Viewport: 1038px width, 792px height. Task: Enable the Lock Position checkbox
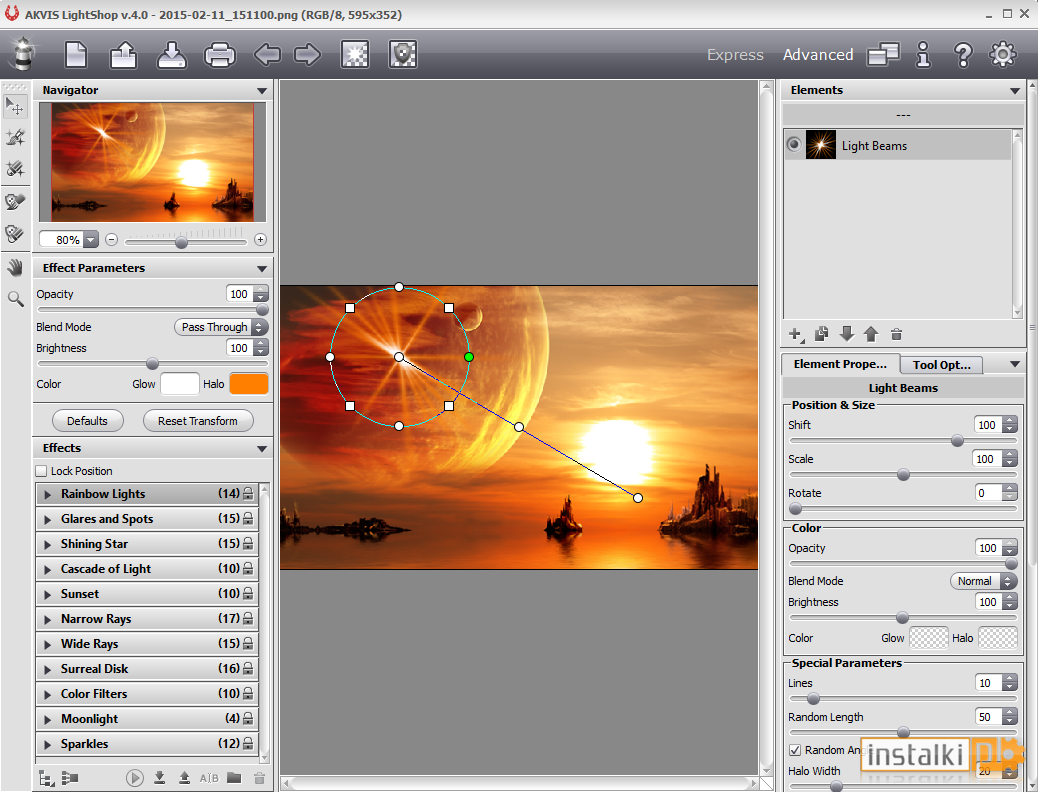[x=42, y=471]
